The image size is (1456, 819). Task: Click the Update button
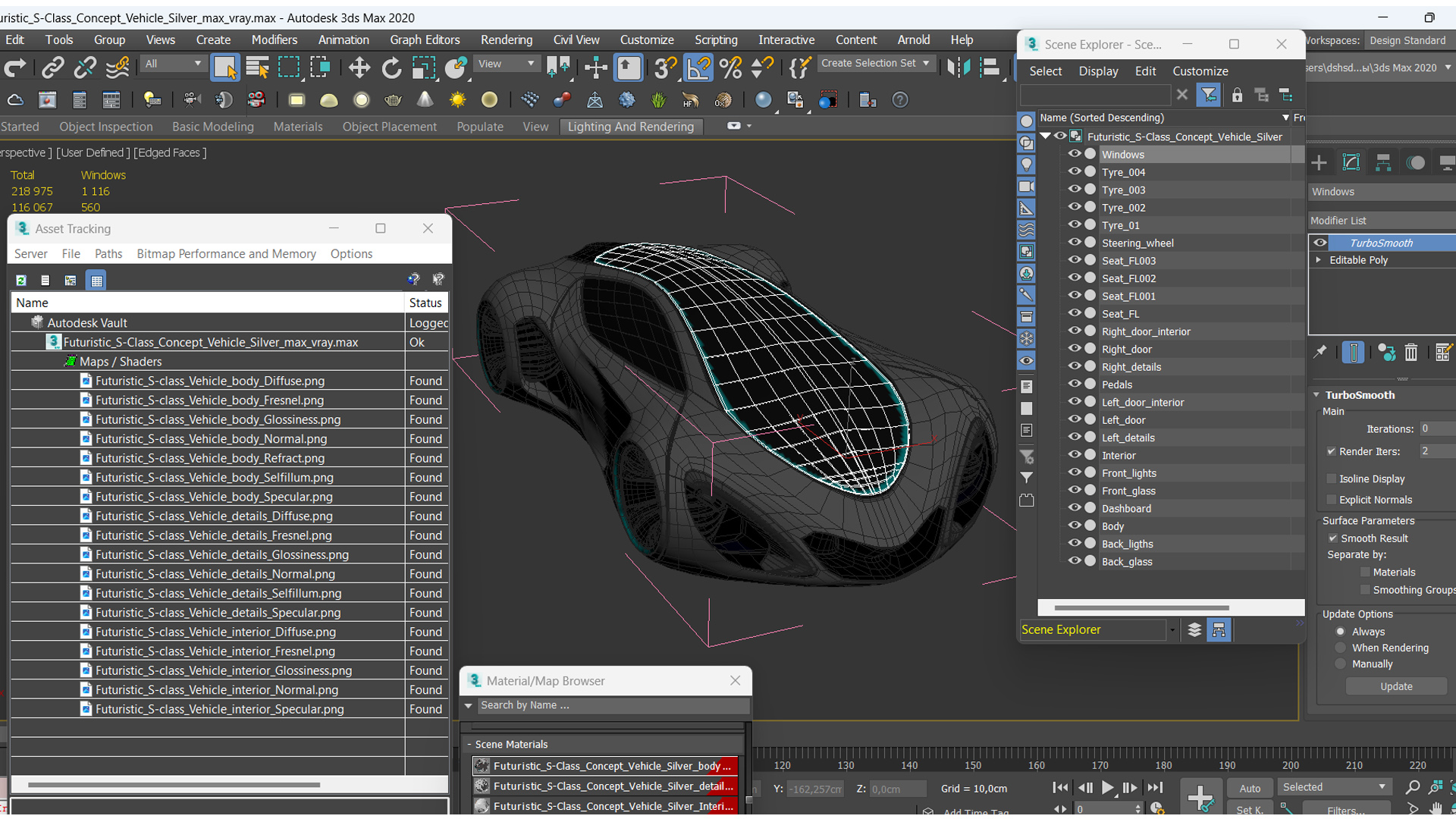[1396, 686]
